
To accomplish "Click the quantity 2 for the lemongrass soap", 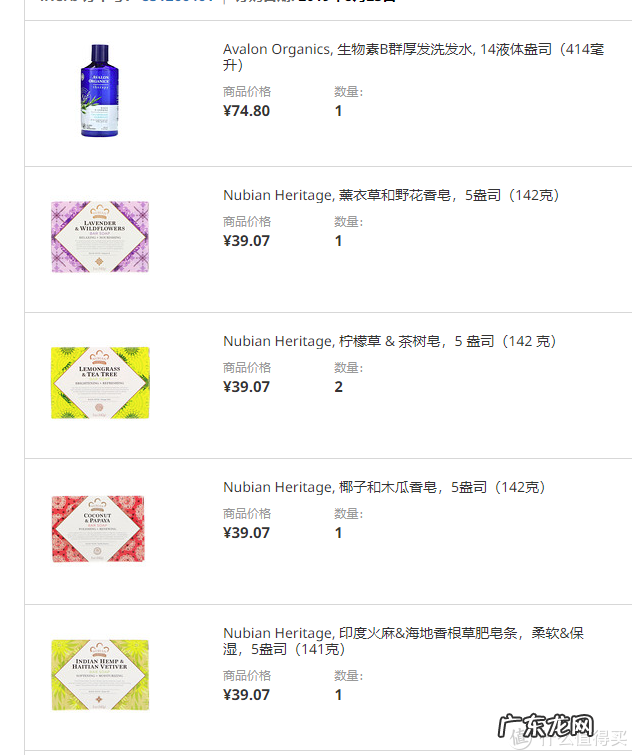I will point(338,387).
